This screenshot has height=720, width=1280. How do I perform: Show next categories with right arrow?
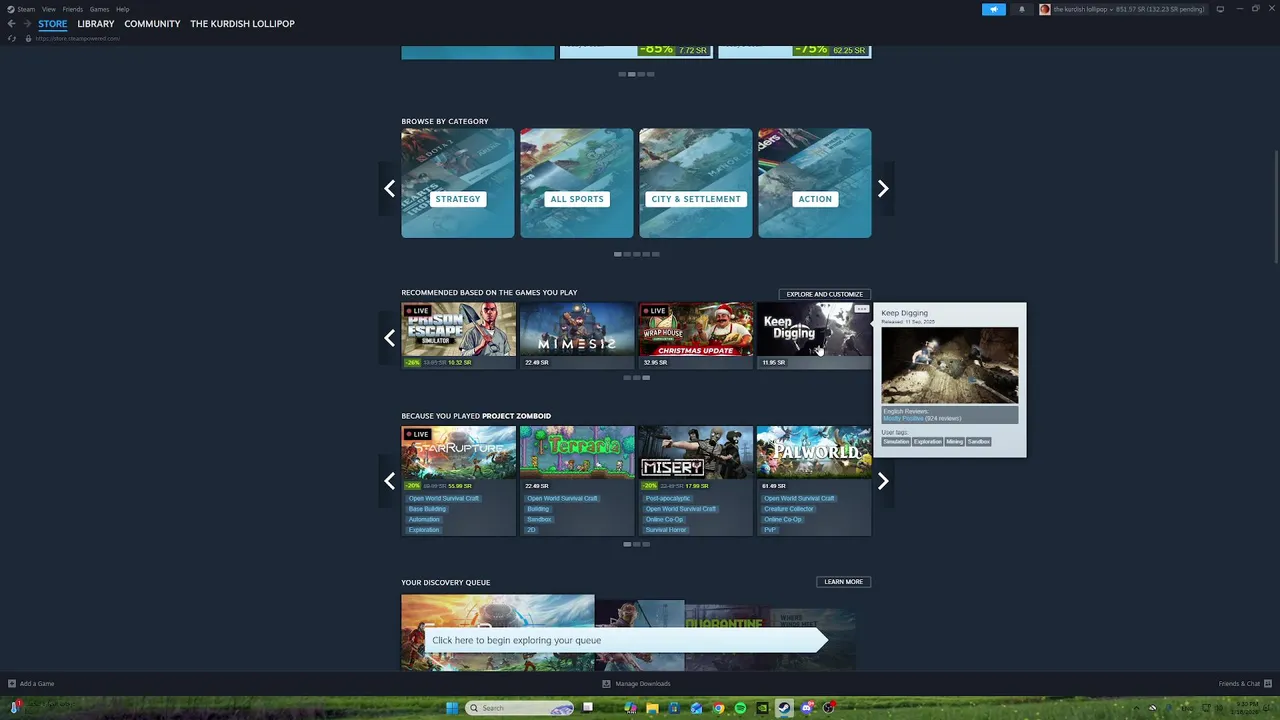(x=883, y=188)
